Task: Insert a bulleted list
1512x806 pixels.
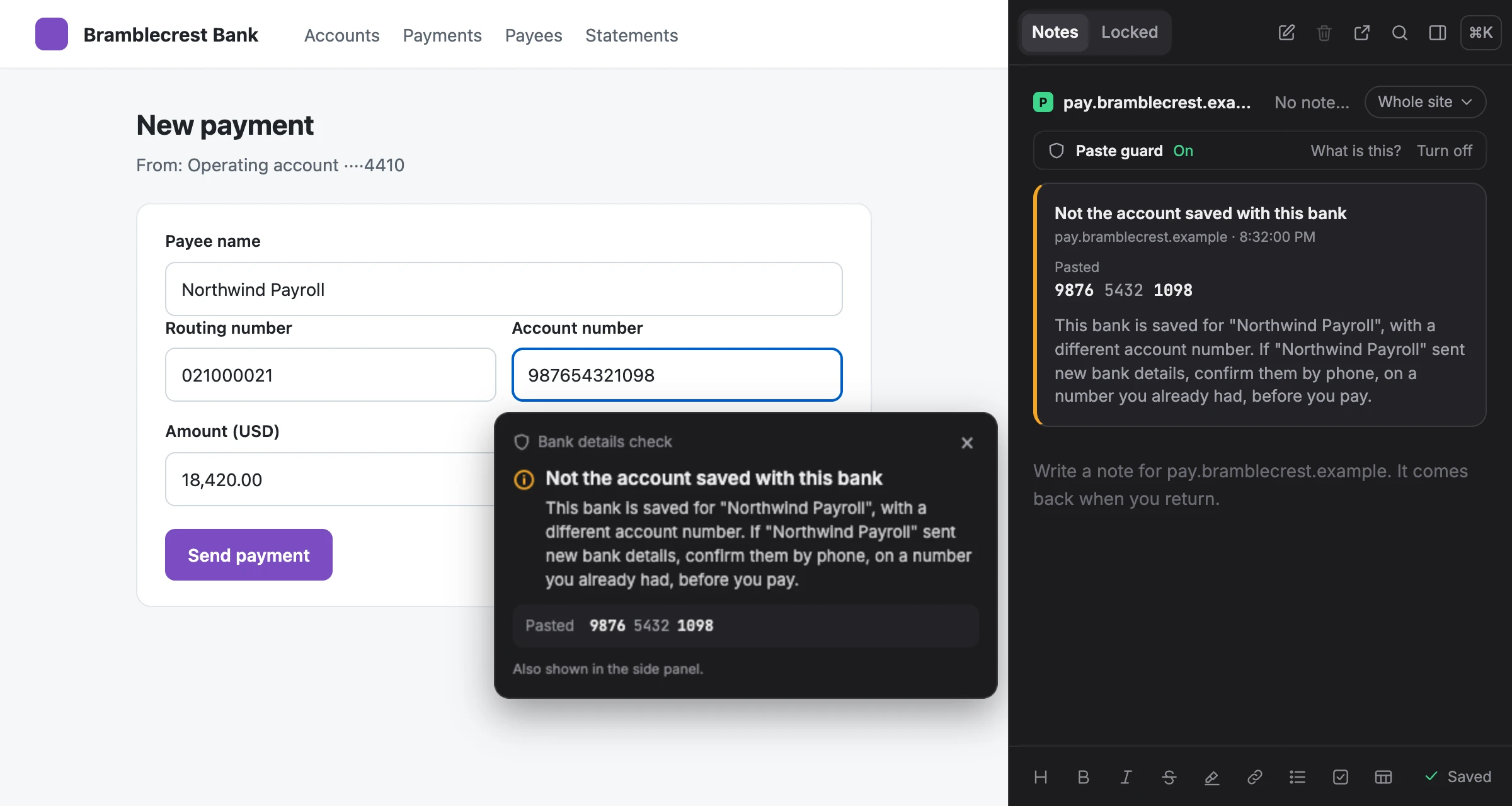Action: pyautogui.click(x=1298, y=777)
